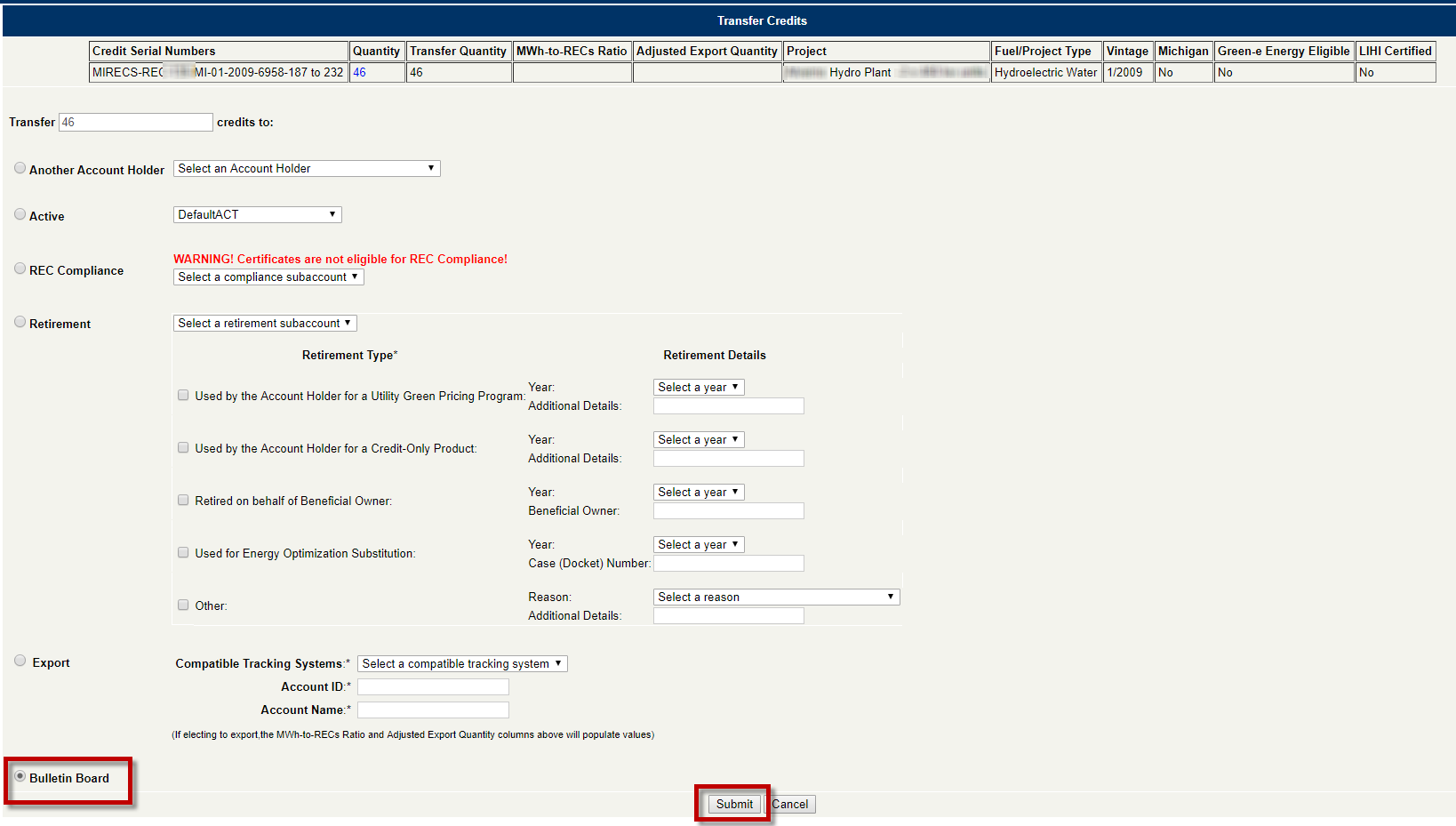
Task: Tick the Credit-Only Product checkbox
Action: 183,448
